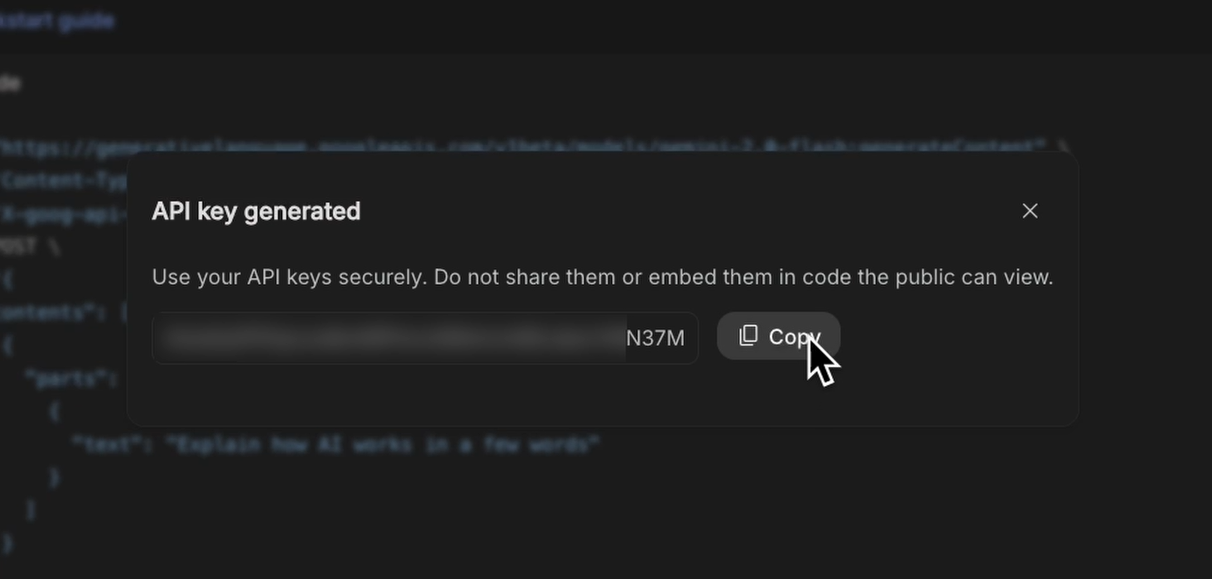Click the API key generated dialog title

click(x=257, y=211)
